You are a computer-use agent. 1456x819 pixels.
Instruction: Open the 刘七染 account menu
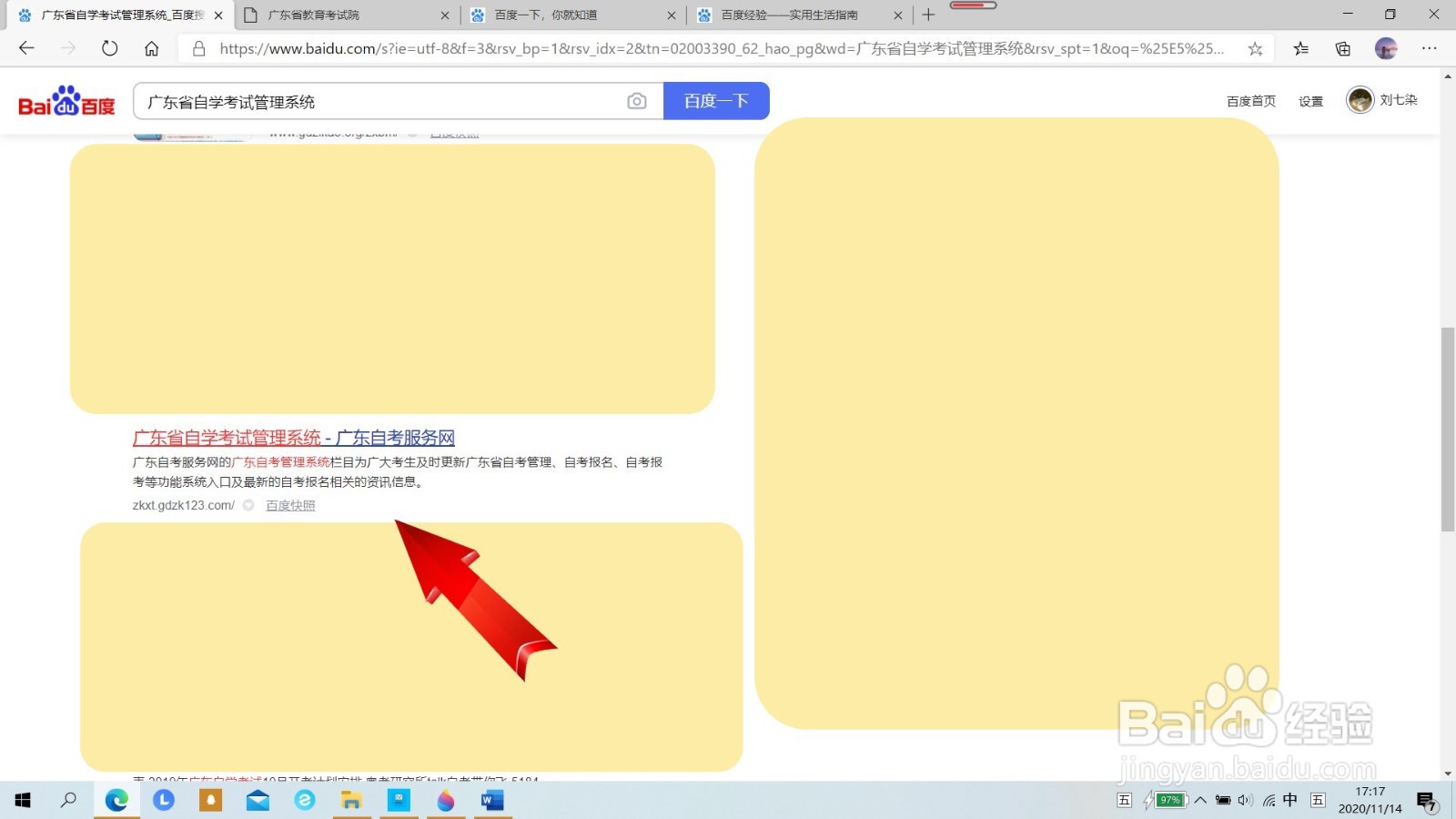click(x=1382, y=100)
